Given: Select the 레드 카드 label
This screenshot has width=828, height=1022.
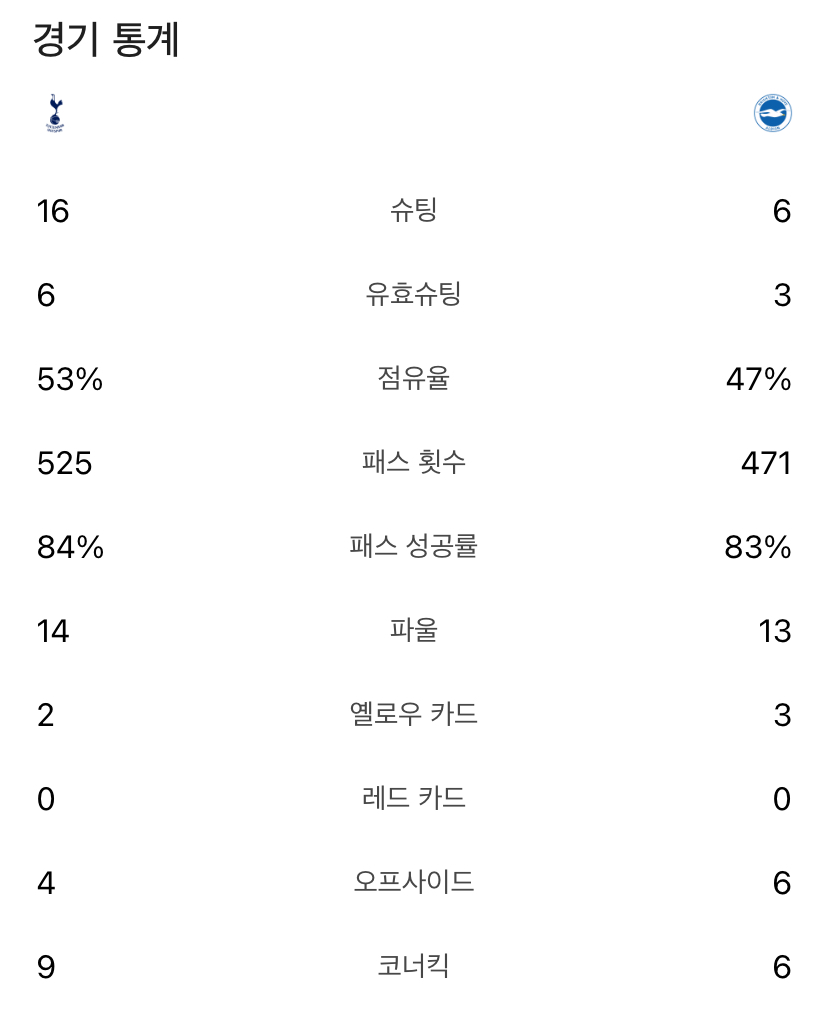Looking at the screenshot, I should [x=413, y=798].
